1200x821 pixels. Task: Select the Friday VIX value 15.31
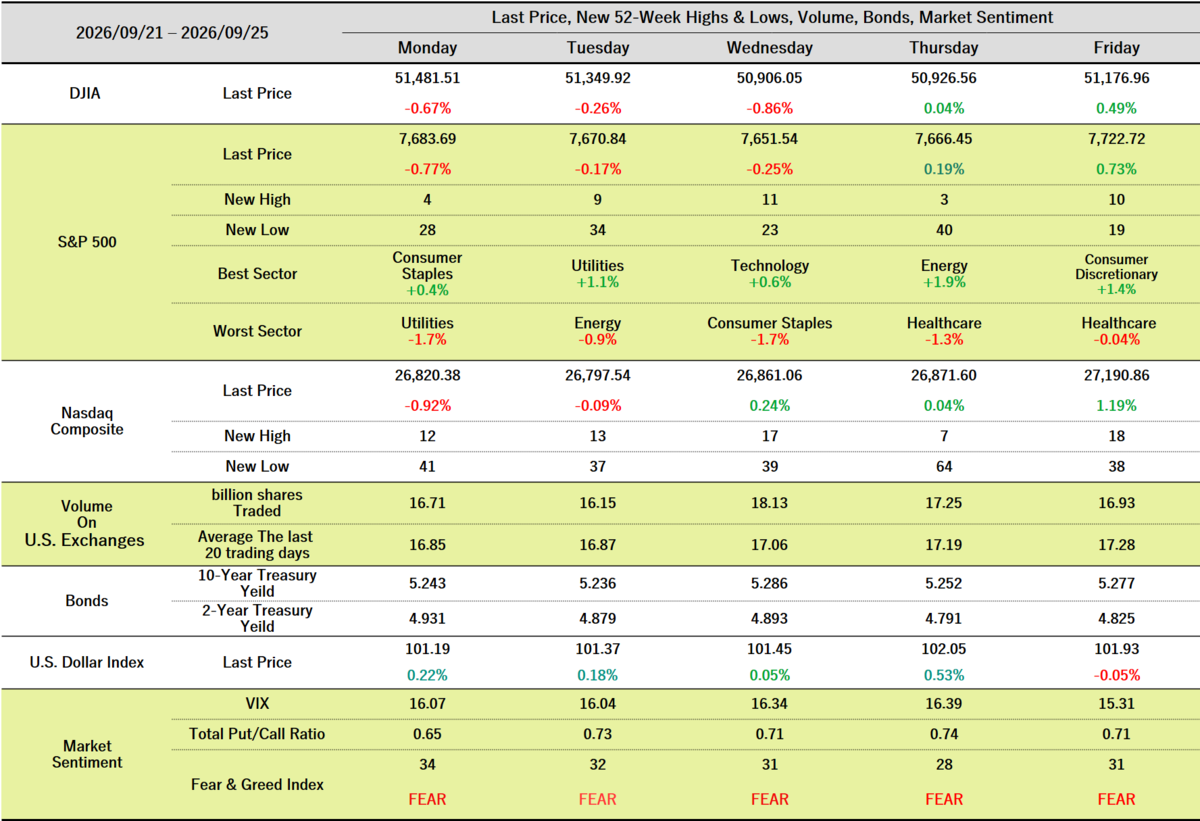point(1117,704)
